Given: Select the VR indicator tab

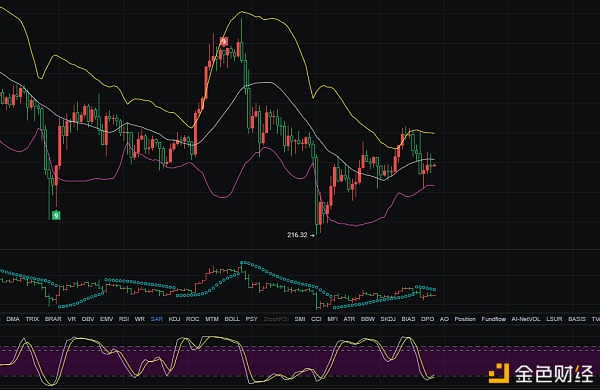Looking at the screenshot, I should 72,319.
